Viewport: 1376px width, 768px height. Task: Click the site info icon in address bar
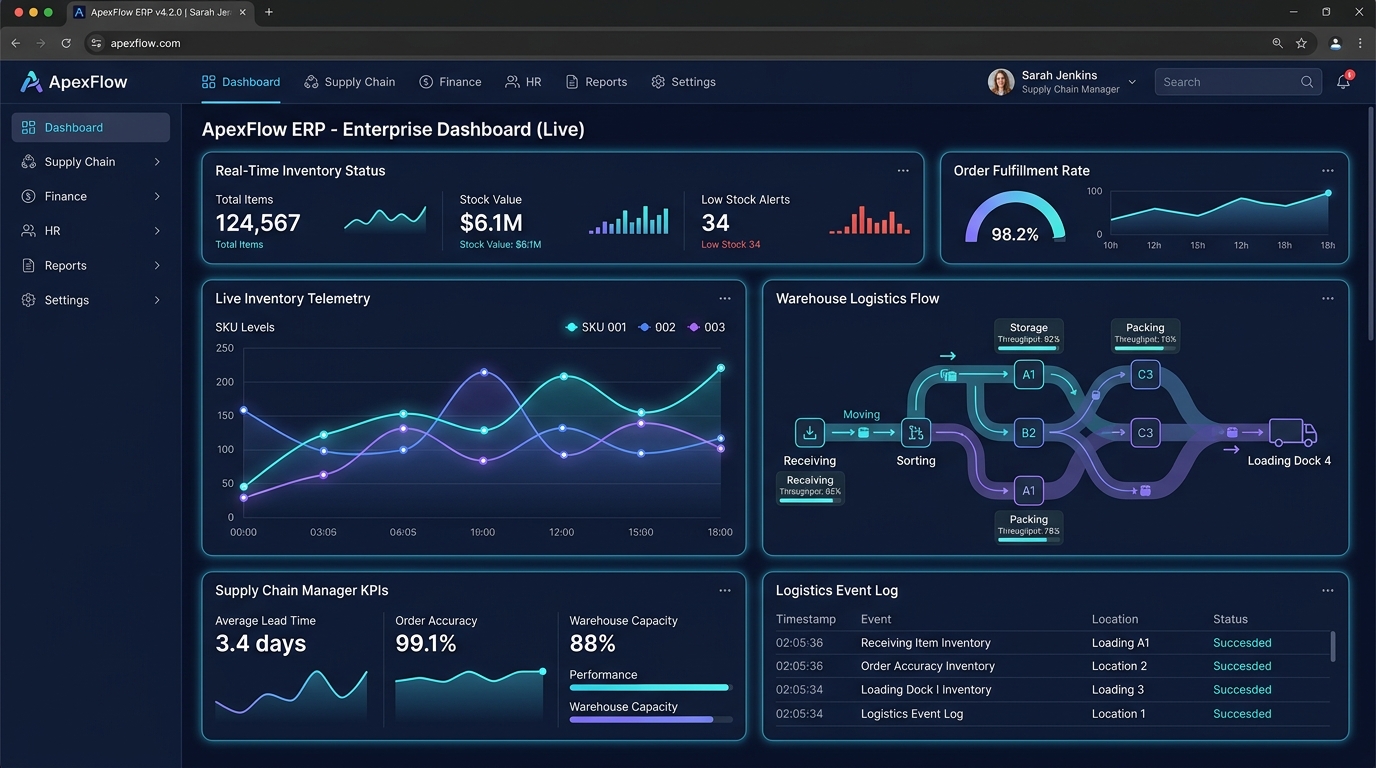click(96, 43)
